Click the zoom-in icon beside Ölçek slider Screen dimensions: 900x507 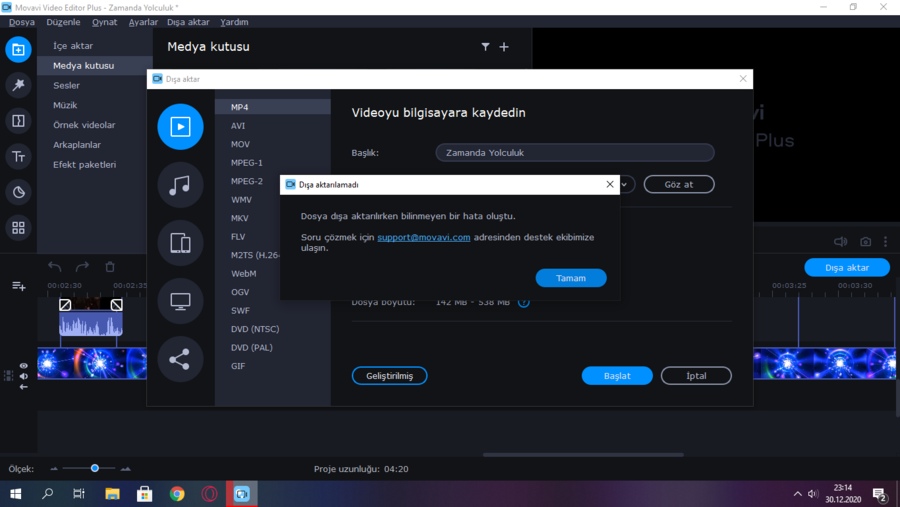[125, 469]
